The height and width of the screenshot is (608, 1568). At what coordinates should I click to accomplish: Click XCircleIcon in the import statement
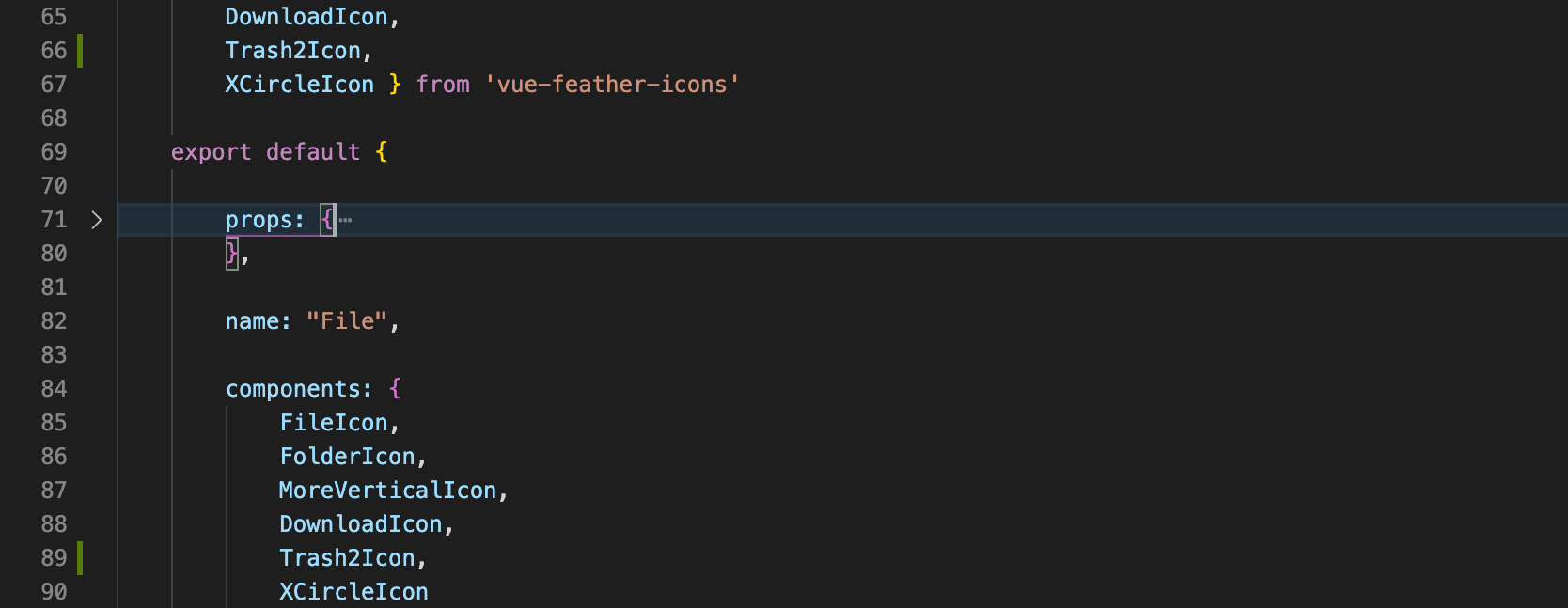299,85
